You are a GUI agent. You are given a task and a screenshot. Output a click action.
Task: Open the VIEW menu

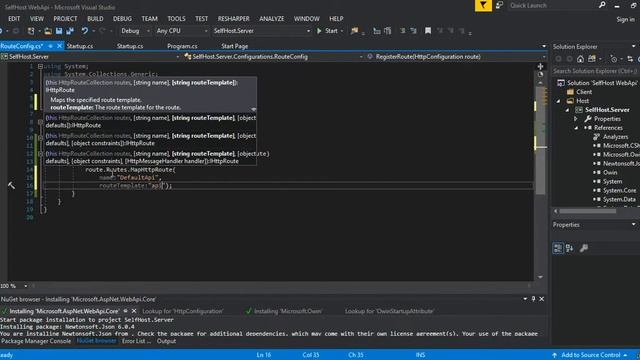pyautogui.click(x=37, y=19)
